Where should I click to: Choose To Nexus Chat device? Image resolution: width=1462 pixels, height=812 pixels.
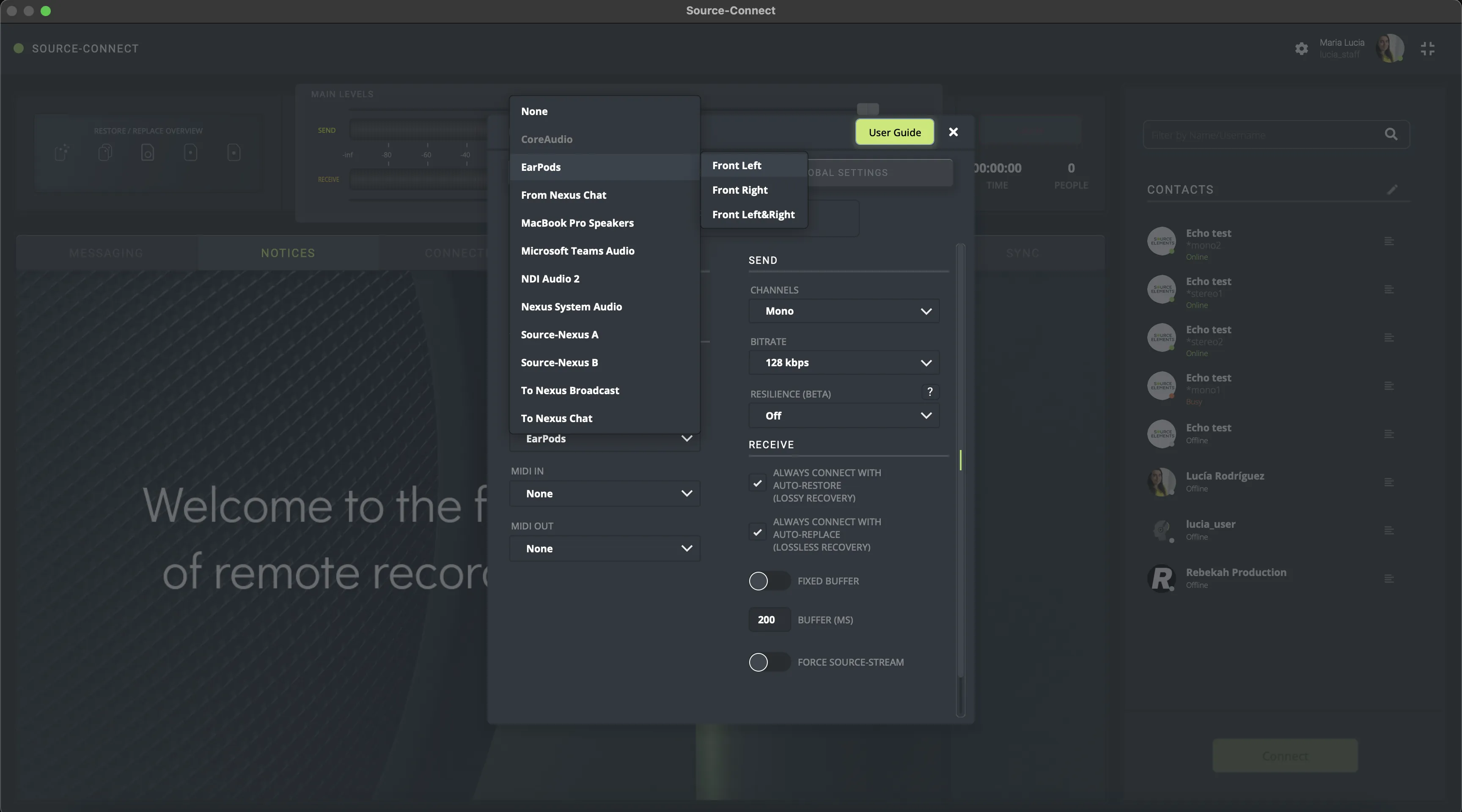605,418
